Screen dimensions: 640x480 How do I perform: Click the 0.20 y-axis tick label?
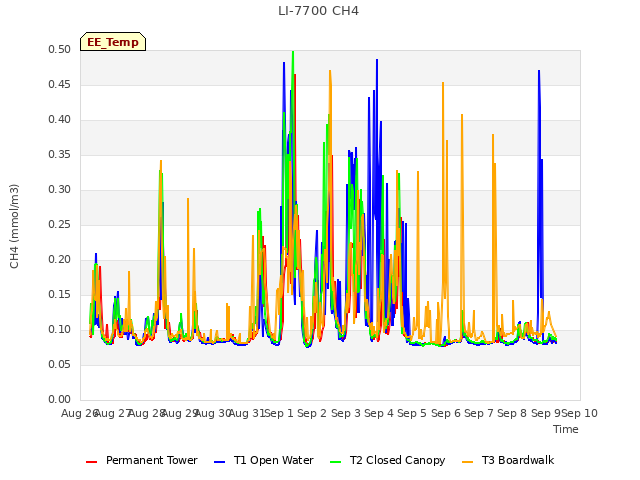(x=60, y=260)
